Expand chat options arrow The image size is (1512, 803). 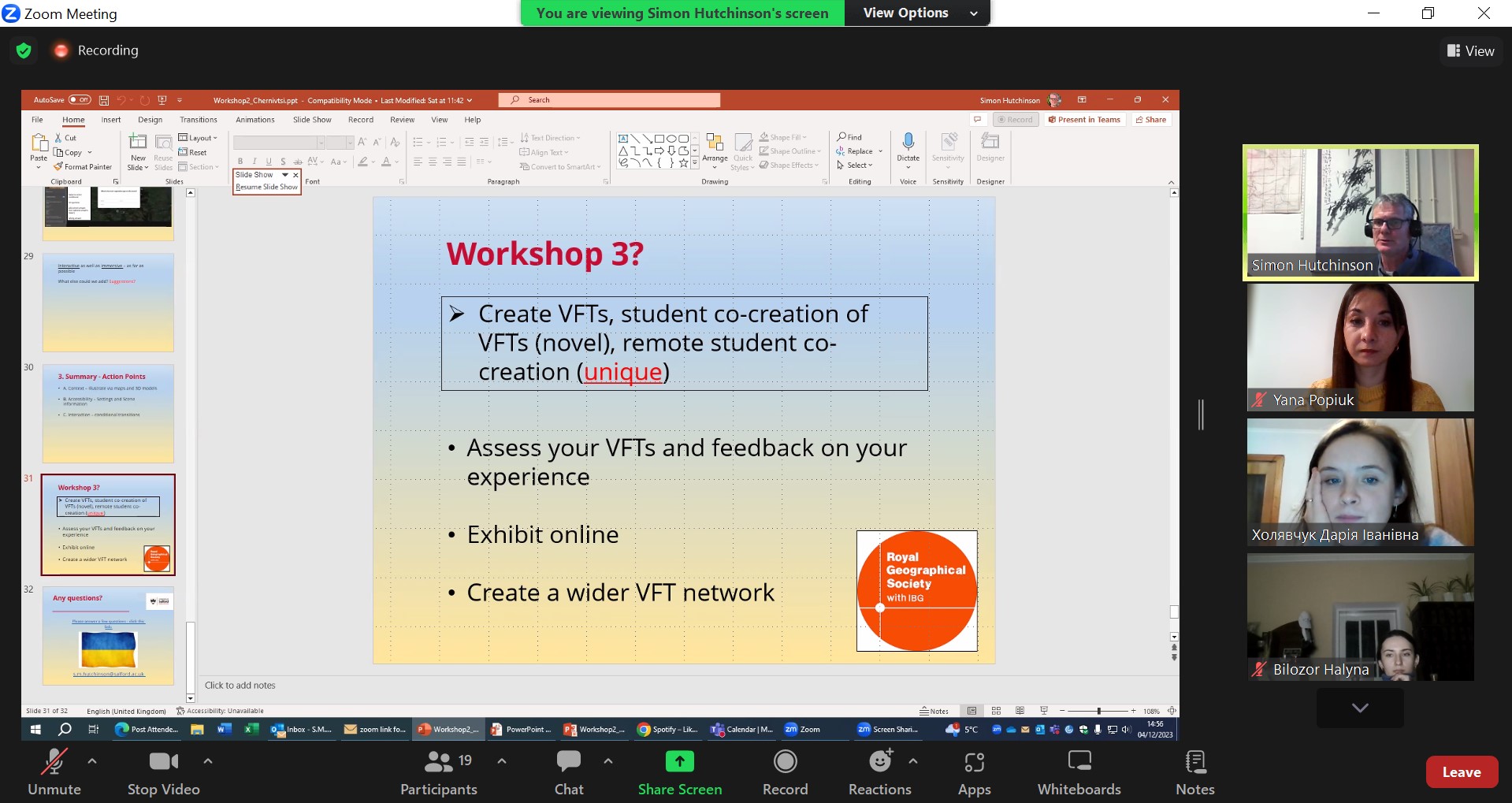point(608,761)
